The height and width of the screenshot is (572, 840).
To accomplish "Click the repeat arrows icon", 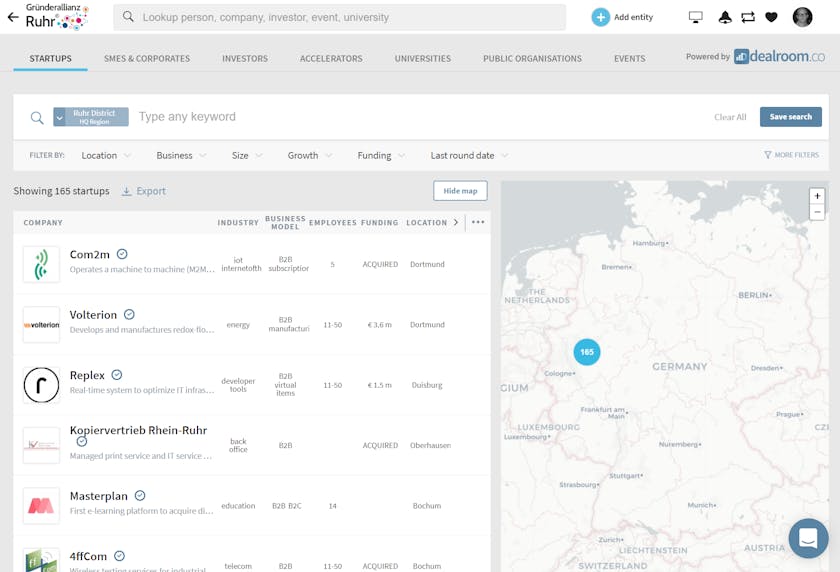I will 747,17.
